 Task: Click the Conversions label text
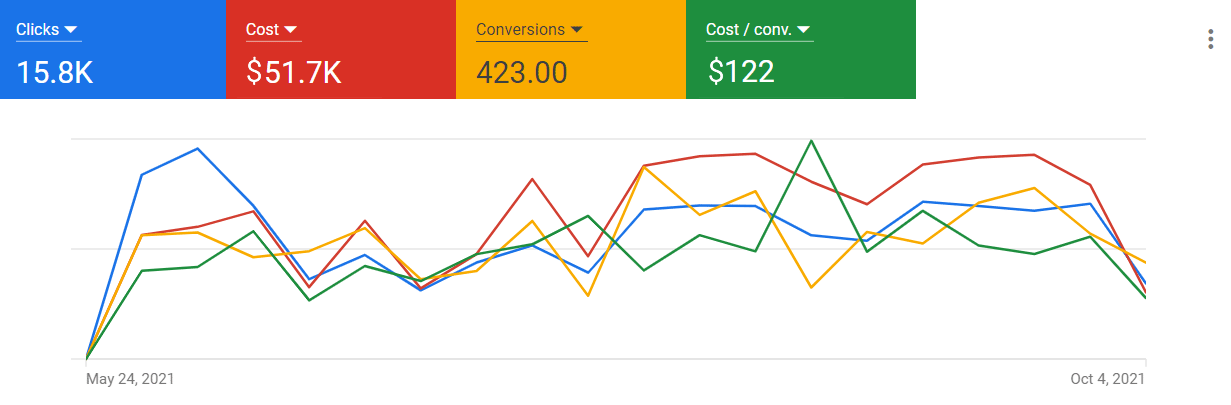pos(520,29)
